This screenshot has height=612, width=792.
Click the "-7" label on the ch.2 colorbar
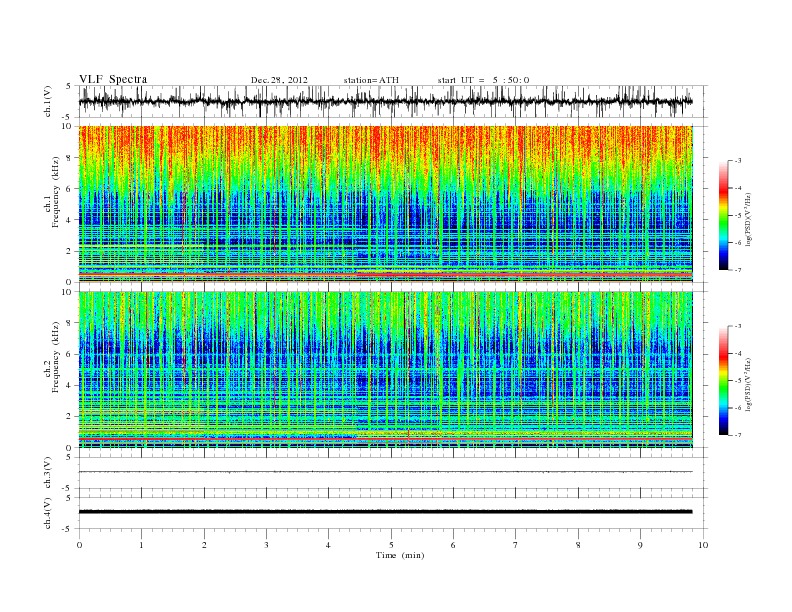tap(737, 435)
